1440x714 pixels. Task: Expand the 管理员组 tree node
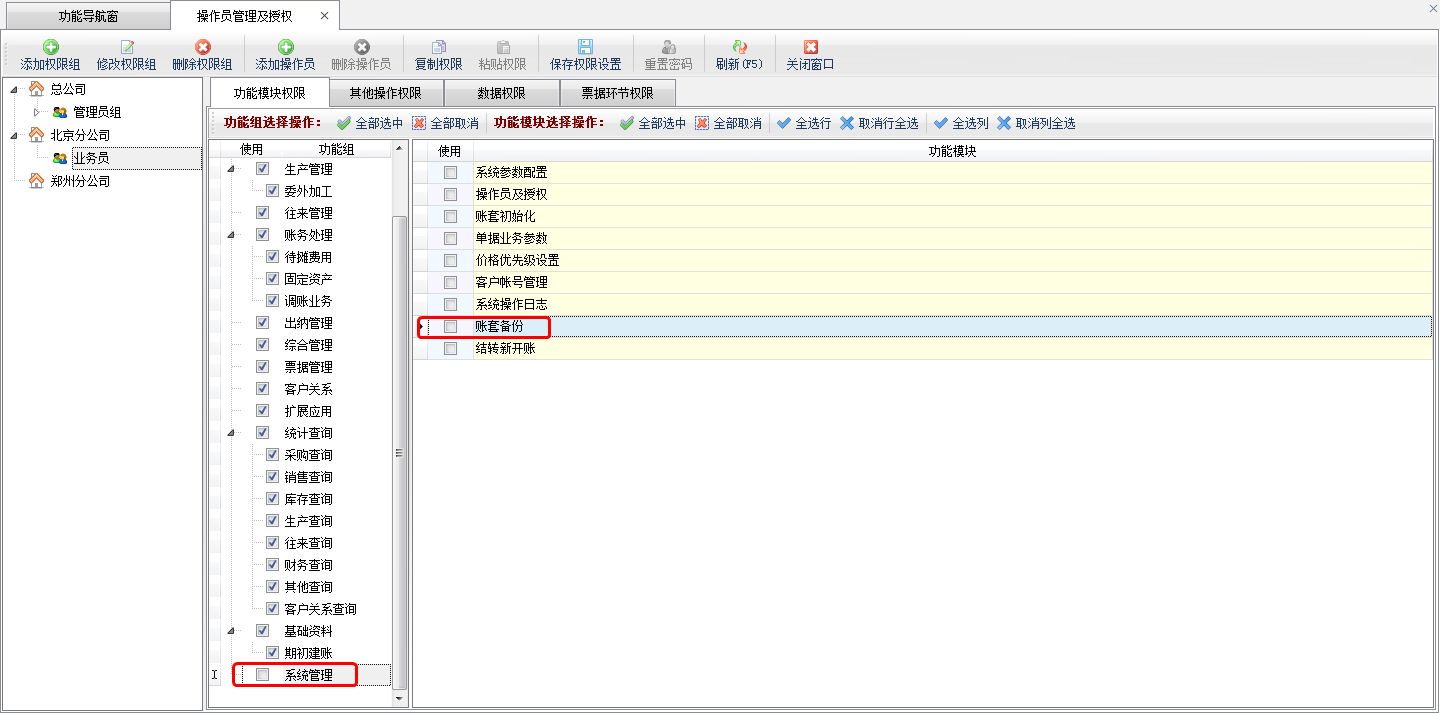(x=37, y=112)
